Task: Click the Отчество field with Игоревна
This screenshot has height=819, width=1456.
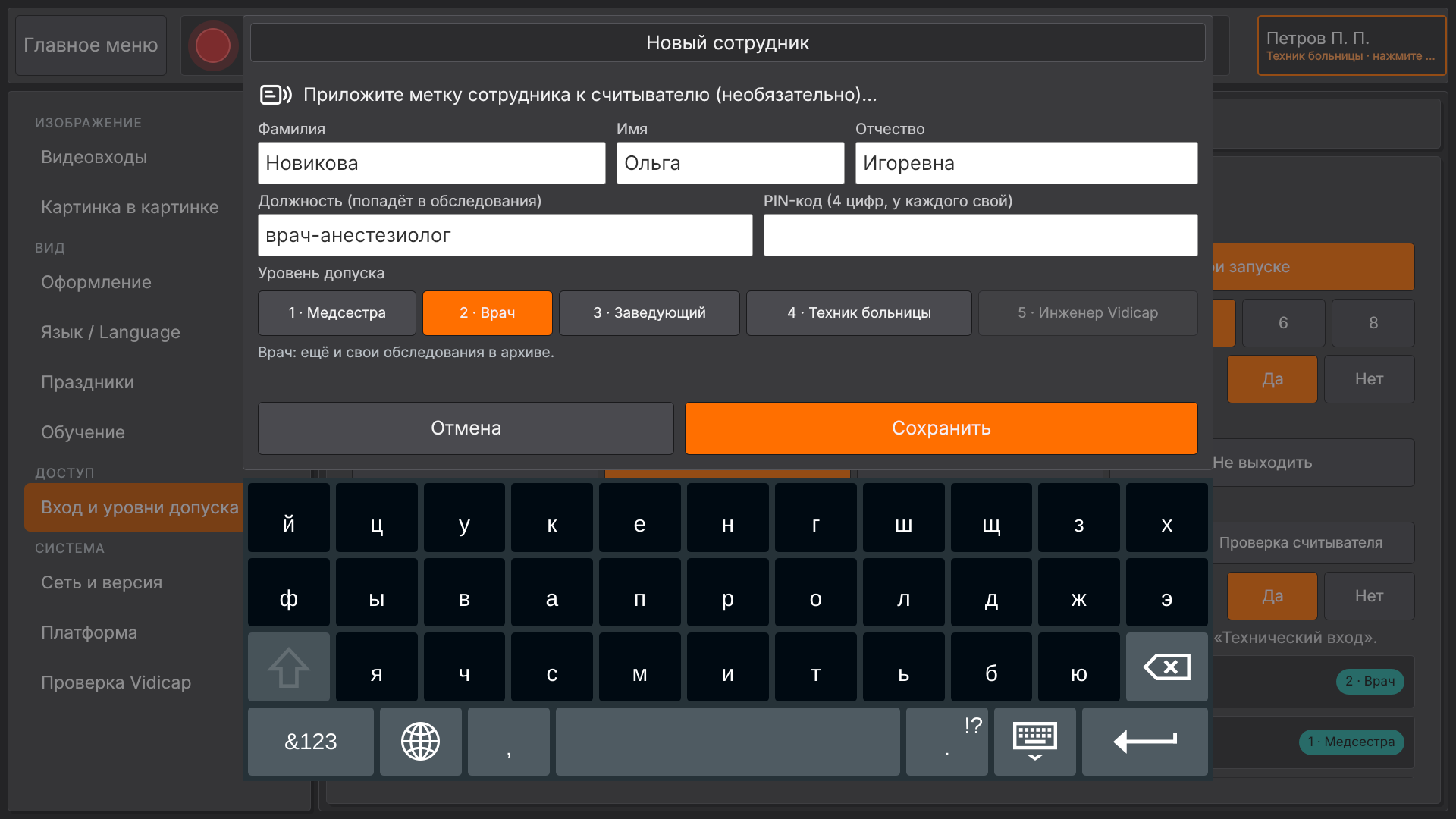Action: pyautogui.click(x=1027, y=163)
